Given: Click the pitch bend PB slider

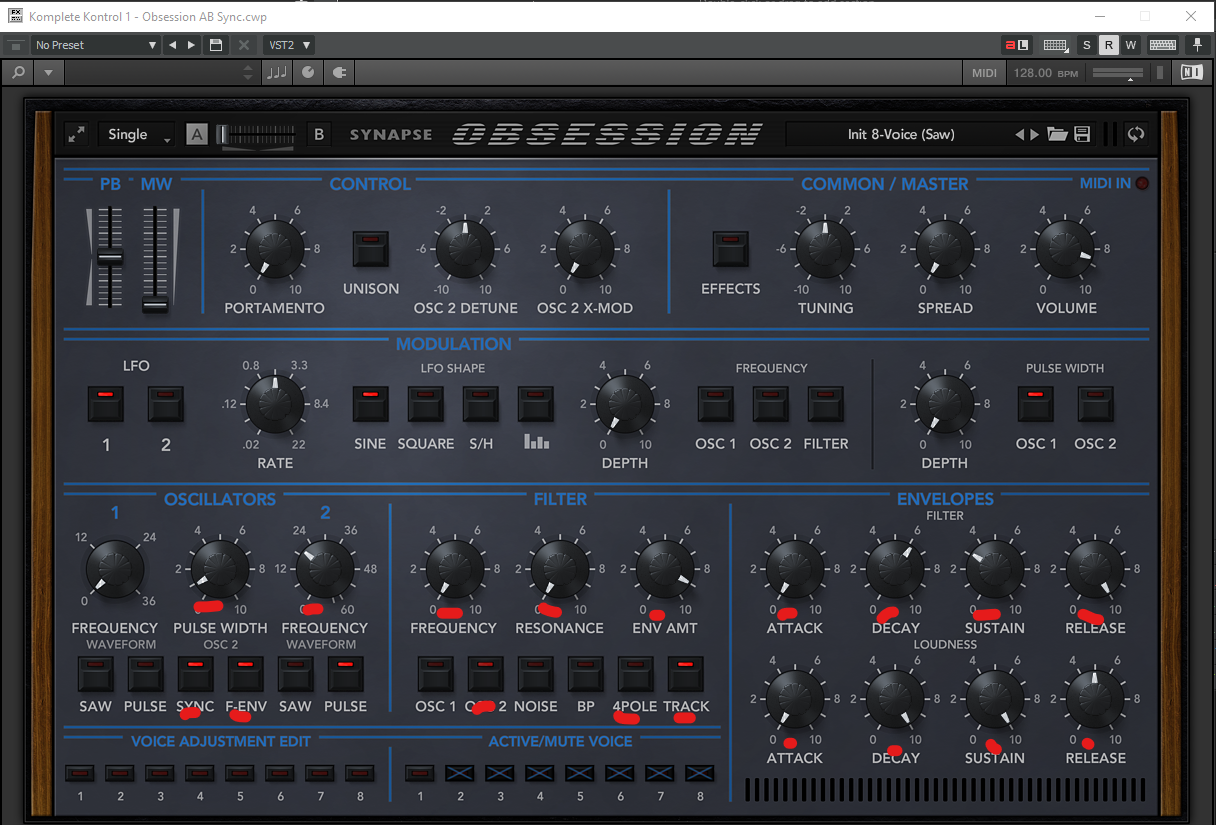Looking at the screenshot, I should point(110,257).
